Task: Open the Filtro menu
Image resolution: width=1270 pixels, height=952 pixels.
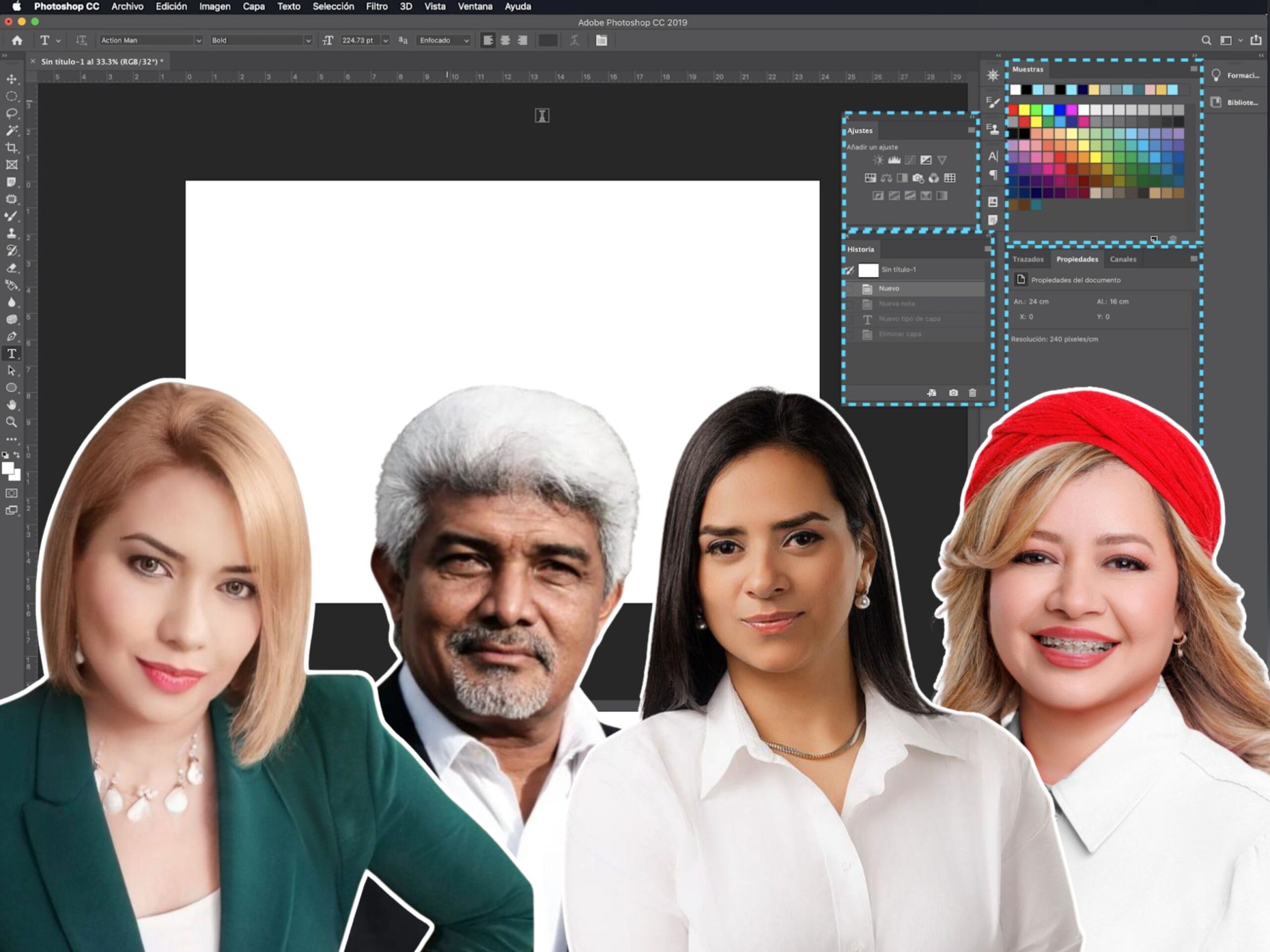Action: (x=377, y=6)
